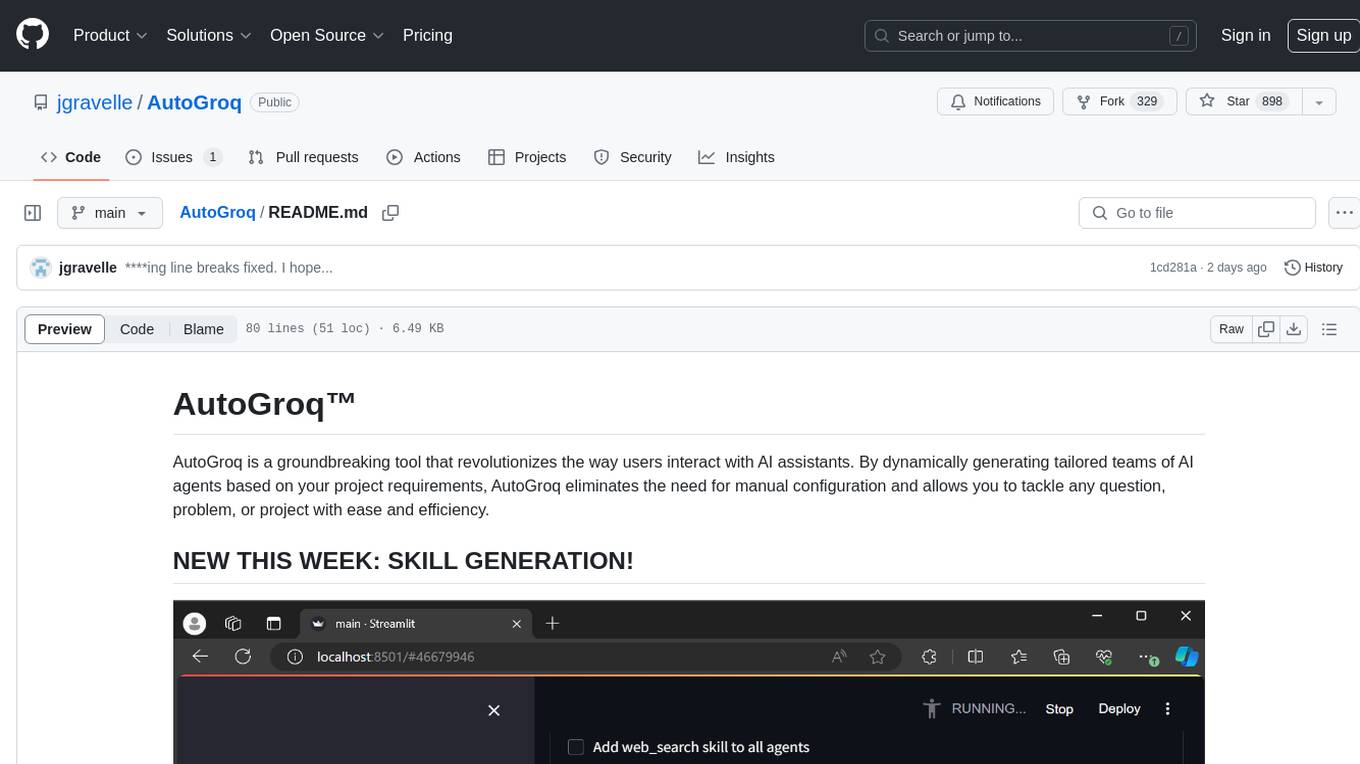The height and width of the screenshot is (764, 1360).
Task: Go back in the embedded browser screenshot
Action: [200, 657]
